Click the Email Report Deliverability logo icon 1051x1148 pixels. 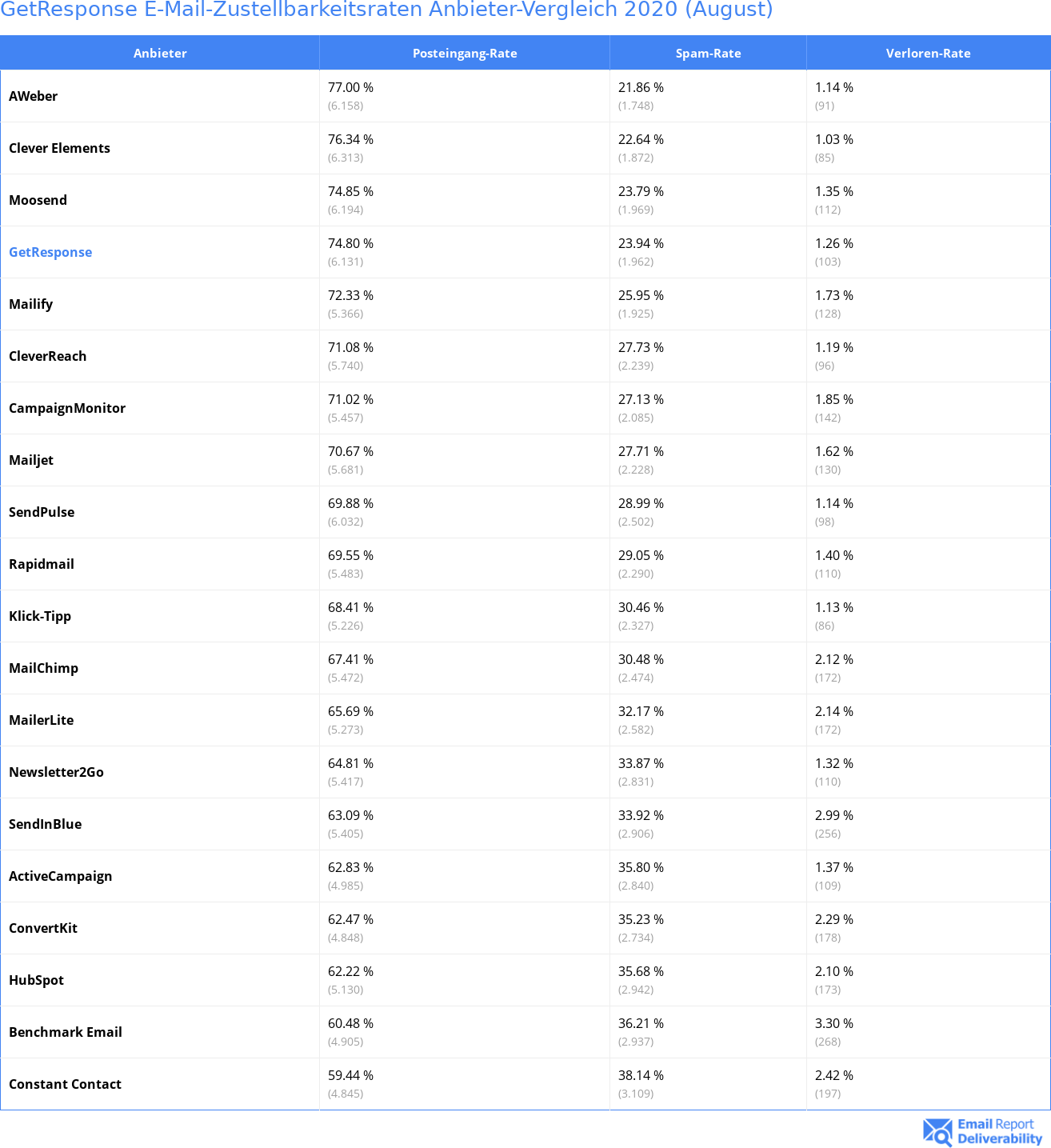tap(937, 1131)
